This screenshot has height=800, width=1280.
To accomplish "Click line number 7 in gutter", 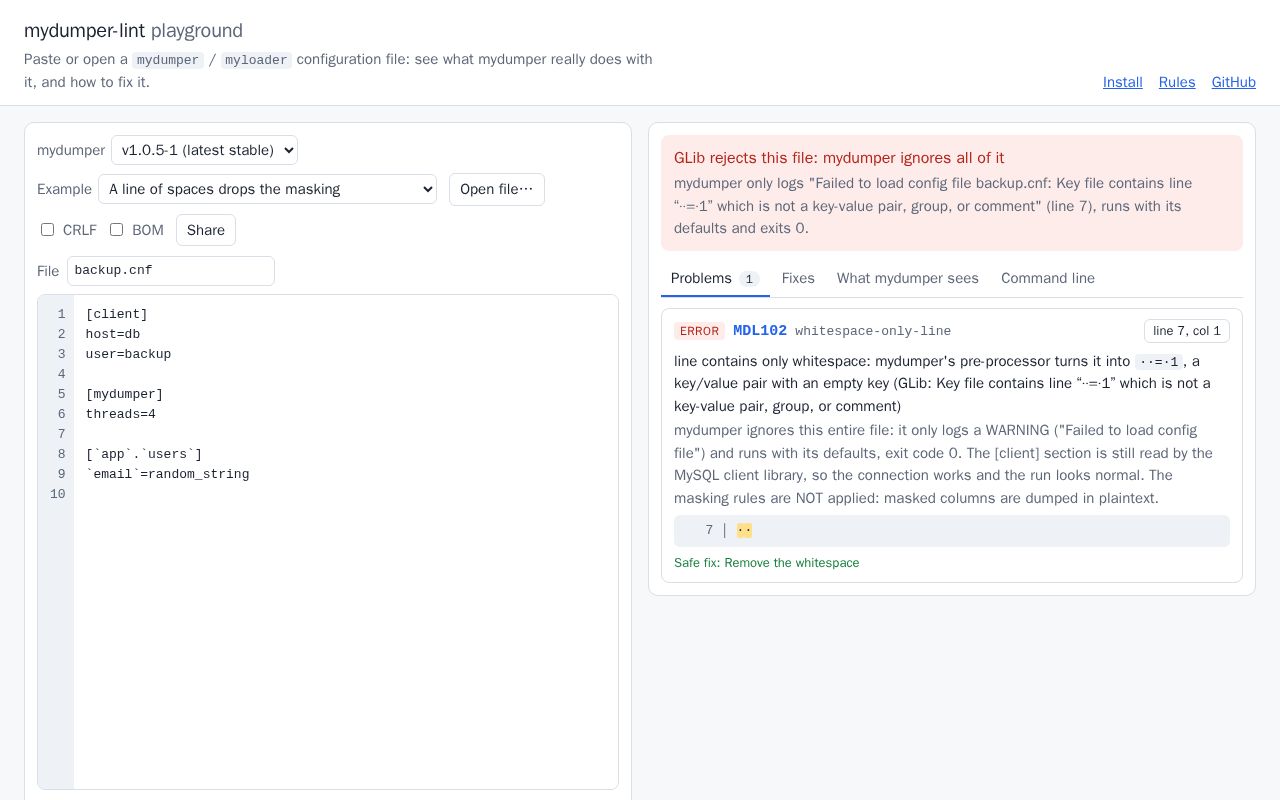I will (61, 434).
